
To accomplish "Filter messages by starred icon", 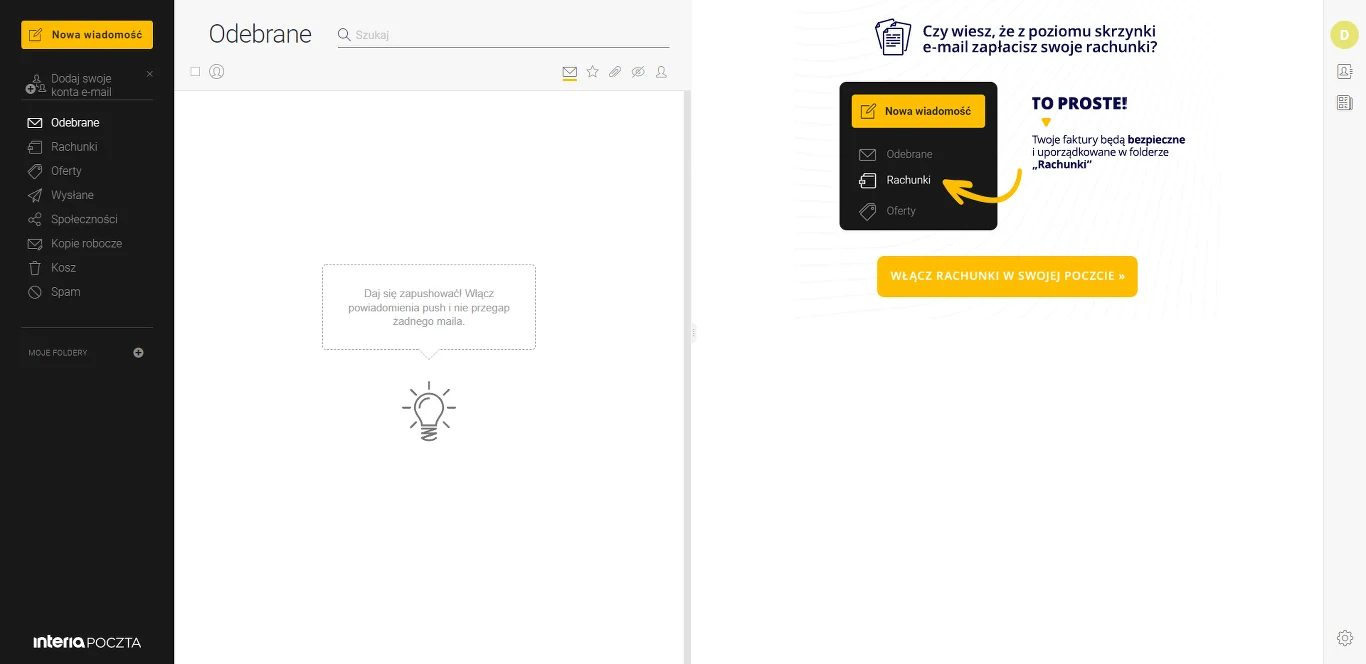I will [x=592, y=72].
